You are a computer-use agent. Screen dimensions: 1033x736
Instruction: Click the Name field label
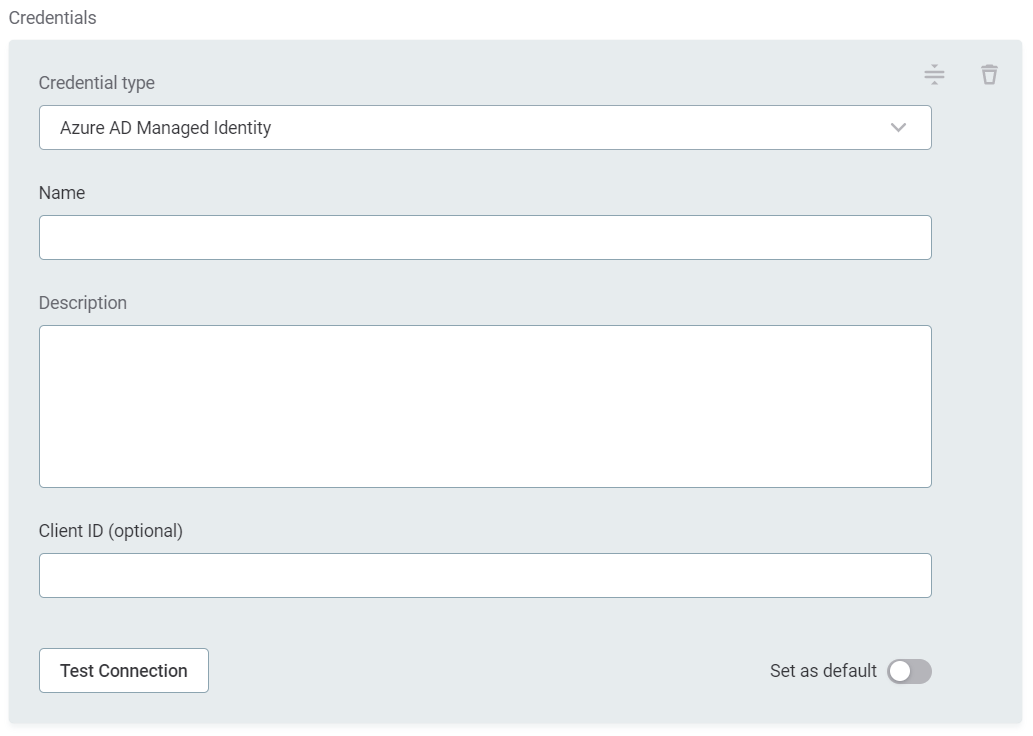(x=62, y=193)
